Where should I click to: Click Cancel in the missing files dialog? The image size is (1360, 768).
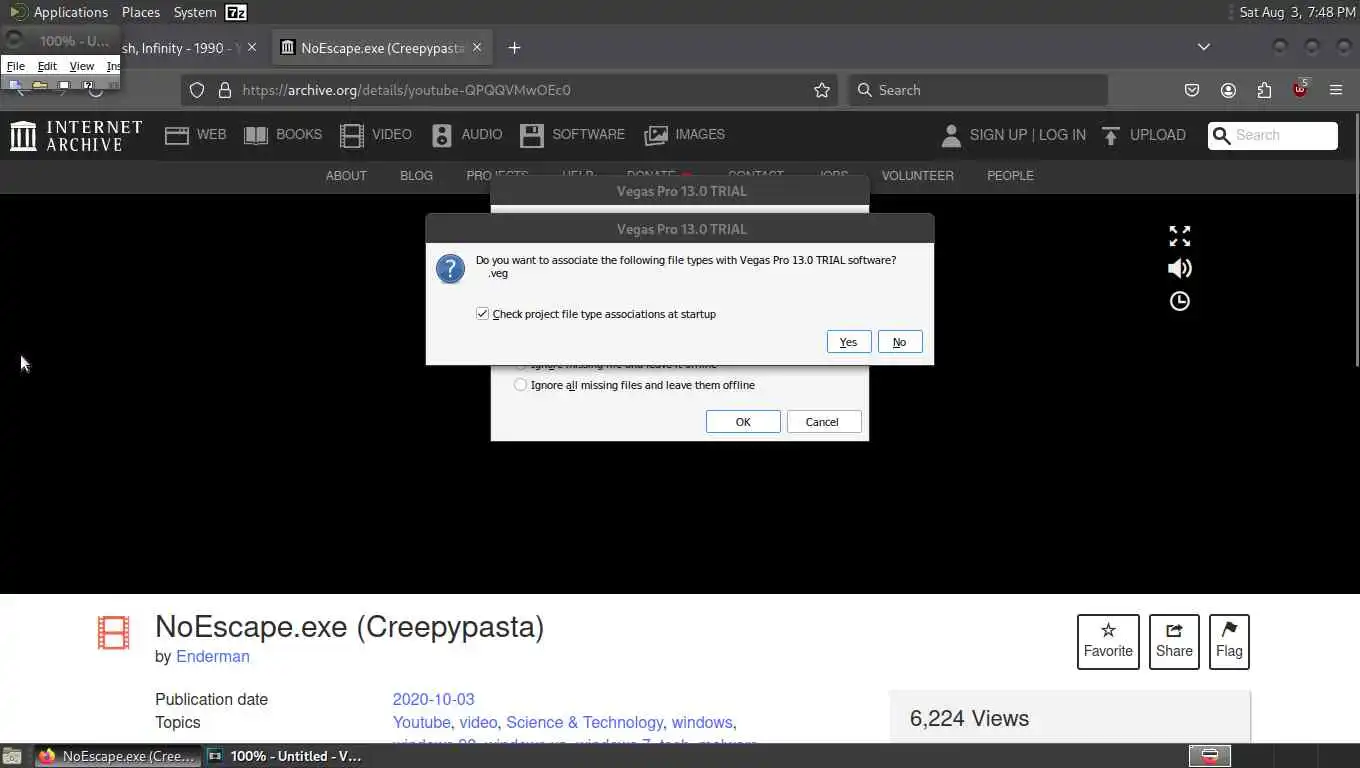[822, 422]
